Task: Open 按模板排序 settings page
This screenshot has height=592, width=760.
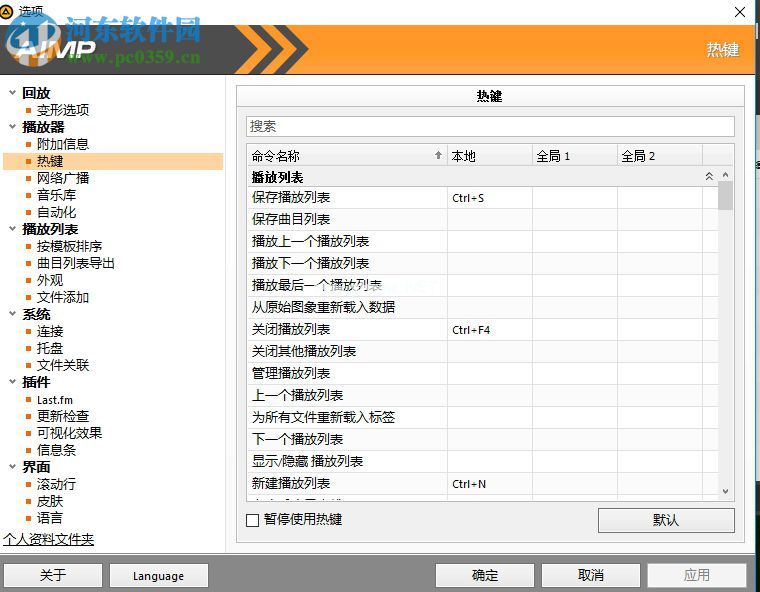Action: 69,246
